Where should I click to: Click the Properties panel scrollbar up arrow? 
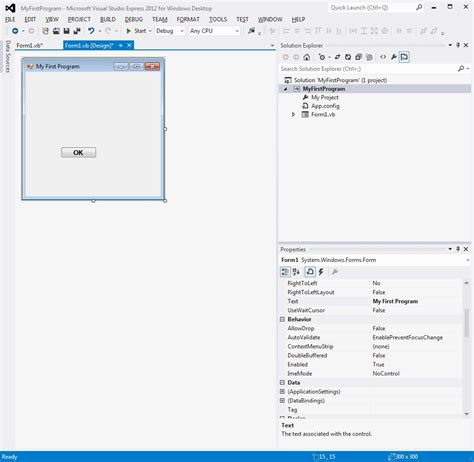466,283
